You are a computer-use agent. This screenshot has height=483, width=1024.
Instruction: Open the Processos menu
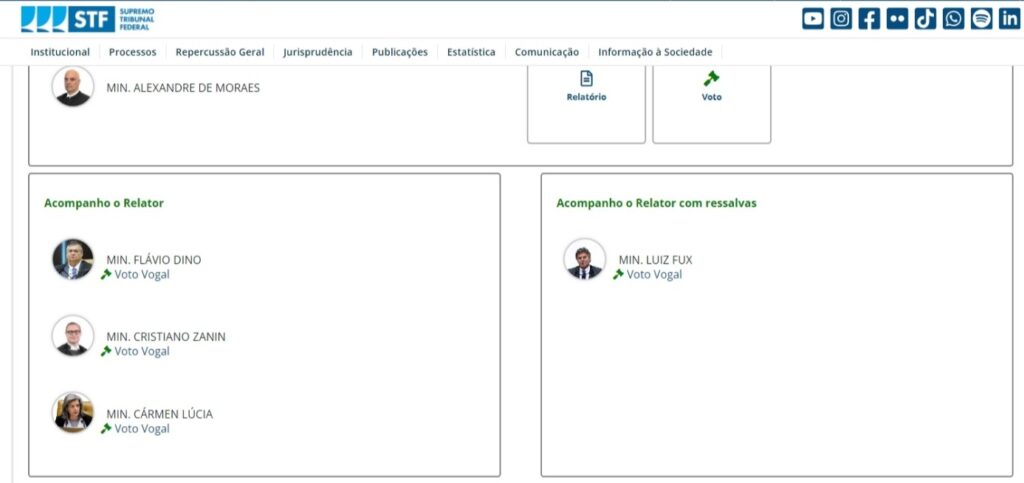pyautogui.click(x=133, y=52)
